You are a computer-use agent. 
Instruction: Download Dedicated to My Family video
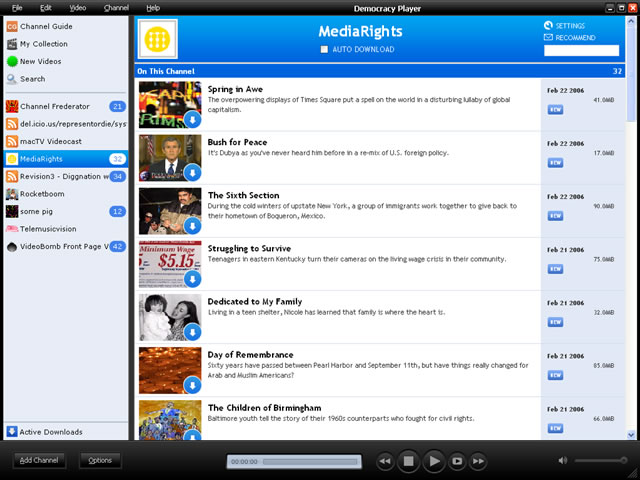tap(192, 332)
